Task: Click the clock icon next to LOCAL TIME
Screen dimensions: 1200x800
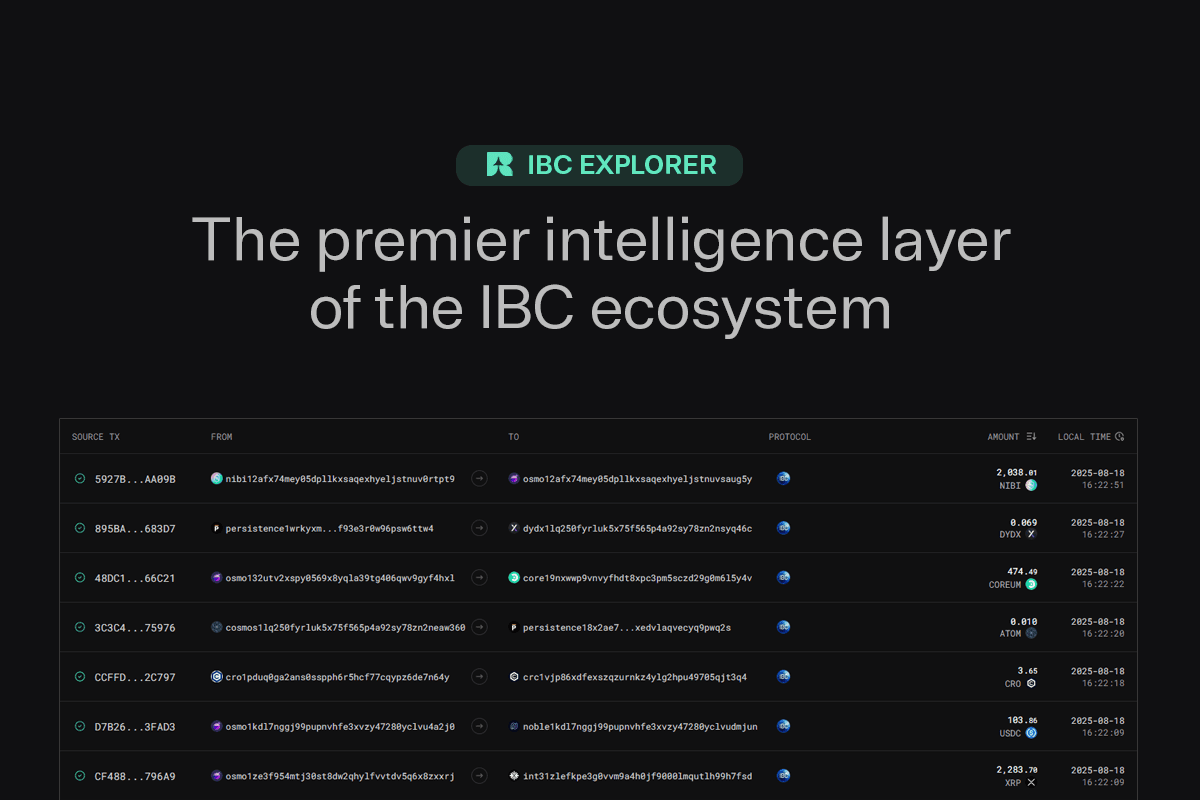Action: [x=1119, y=437]
